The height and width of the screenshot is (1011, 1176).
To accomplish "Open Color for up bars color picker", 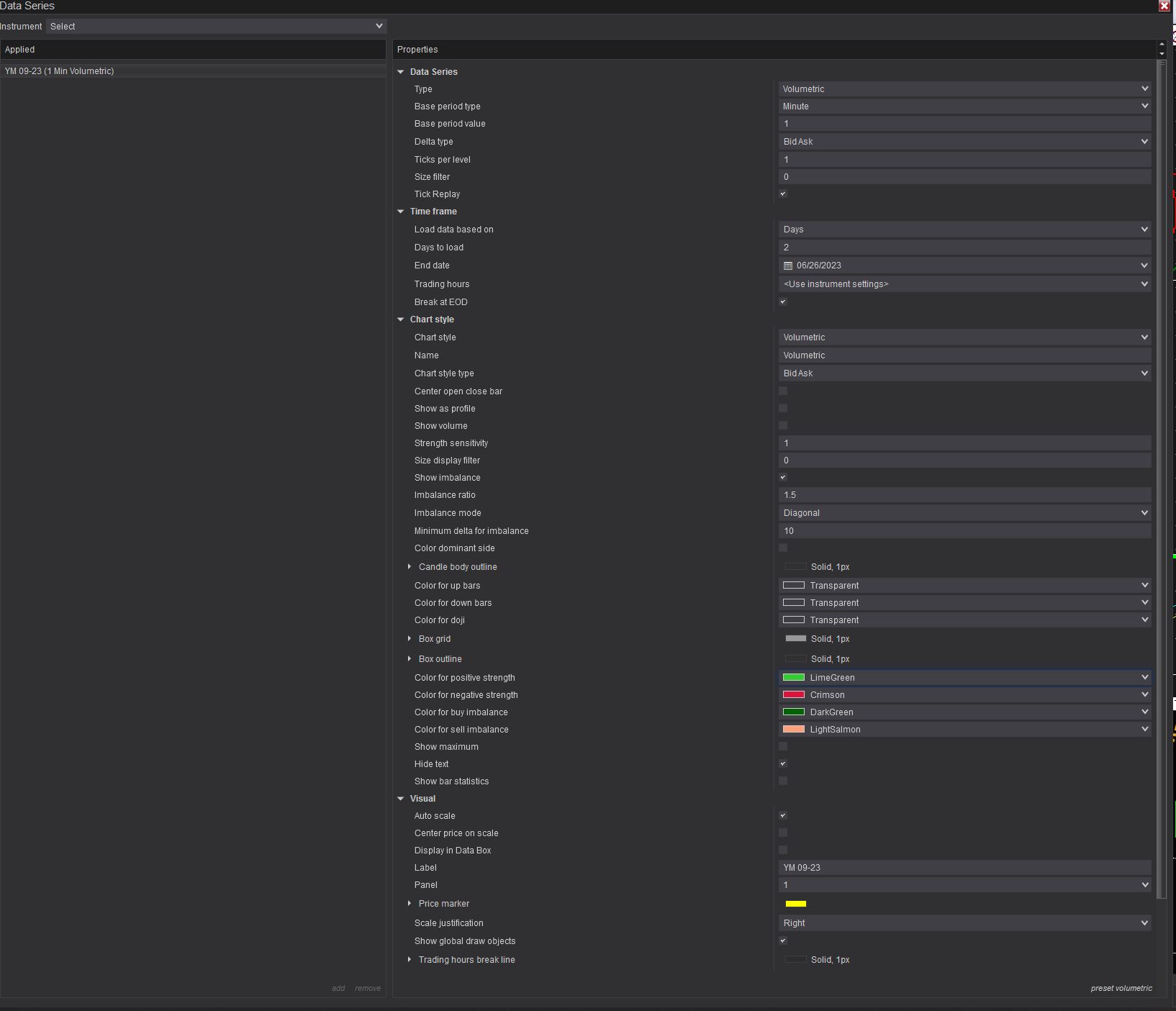I will coord(964,586).
